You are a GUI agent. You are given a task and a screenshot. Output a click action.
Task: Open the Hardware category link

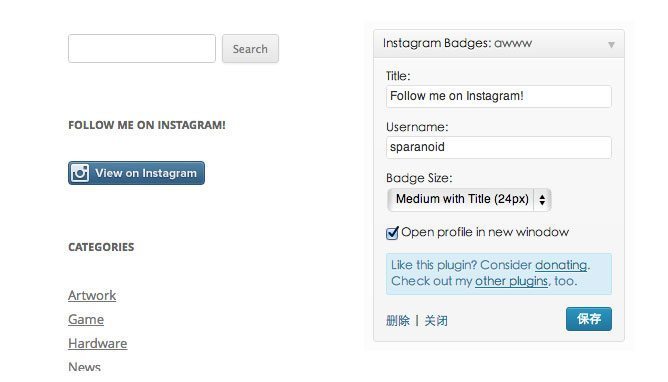(98, 343)
